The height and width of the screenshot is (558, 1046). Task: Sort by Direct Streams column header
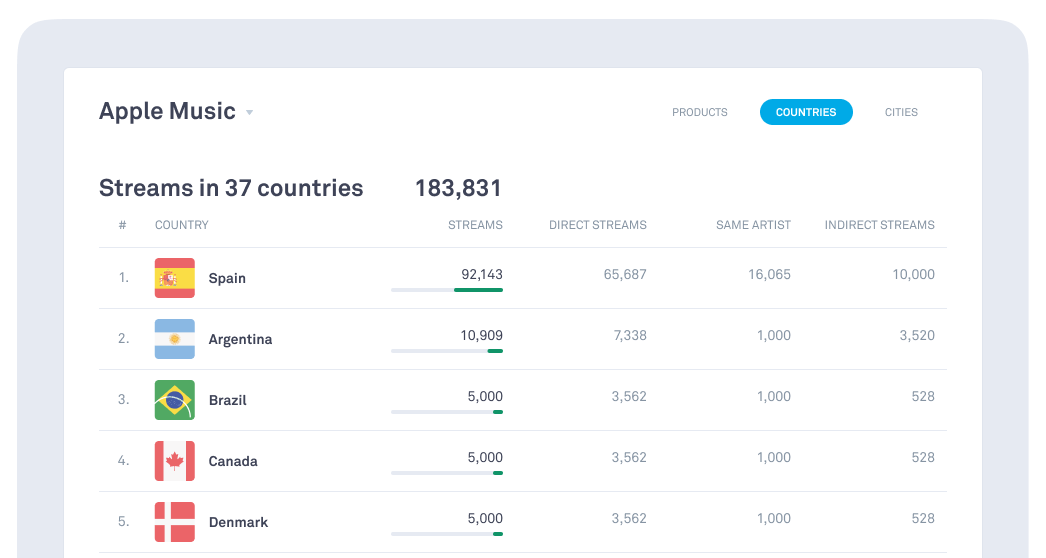tap(597, 225)
